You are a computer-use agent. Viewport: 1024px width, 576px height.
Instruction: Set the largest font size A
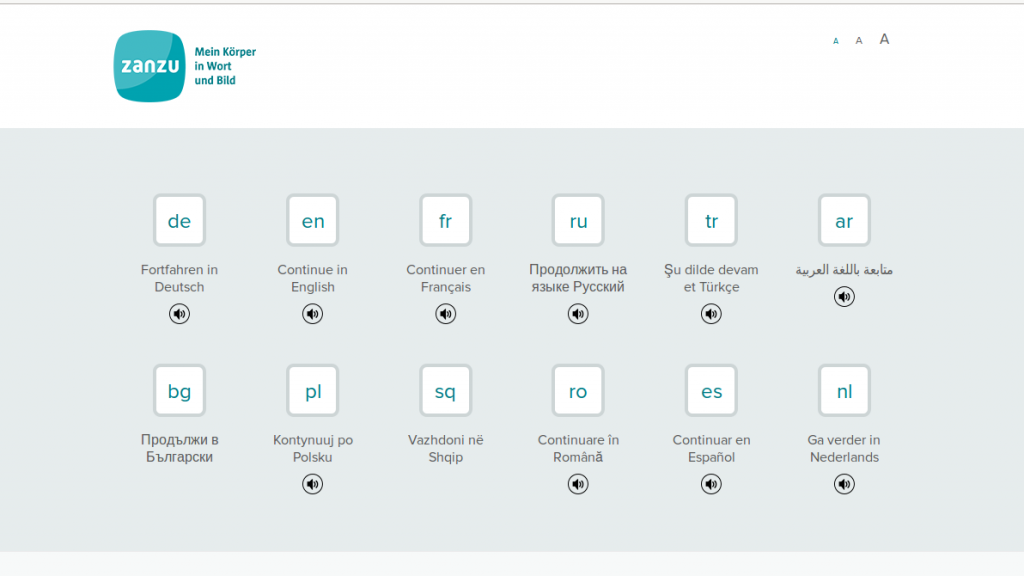(x=884, y=39)
